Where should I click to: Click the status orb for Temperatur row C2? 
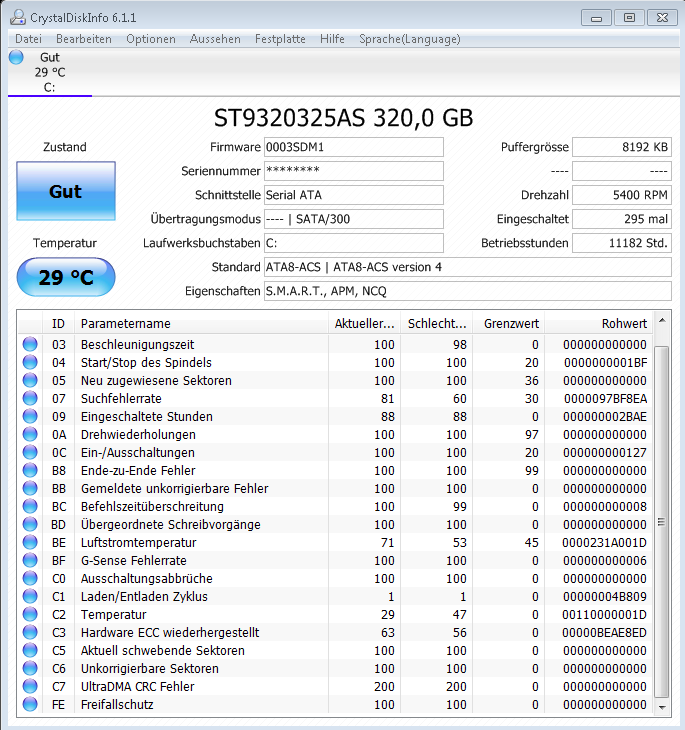click(30, 614)
